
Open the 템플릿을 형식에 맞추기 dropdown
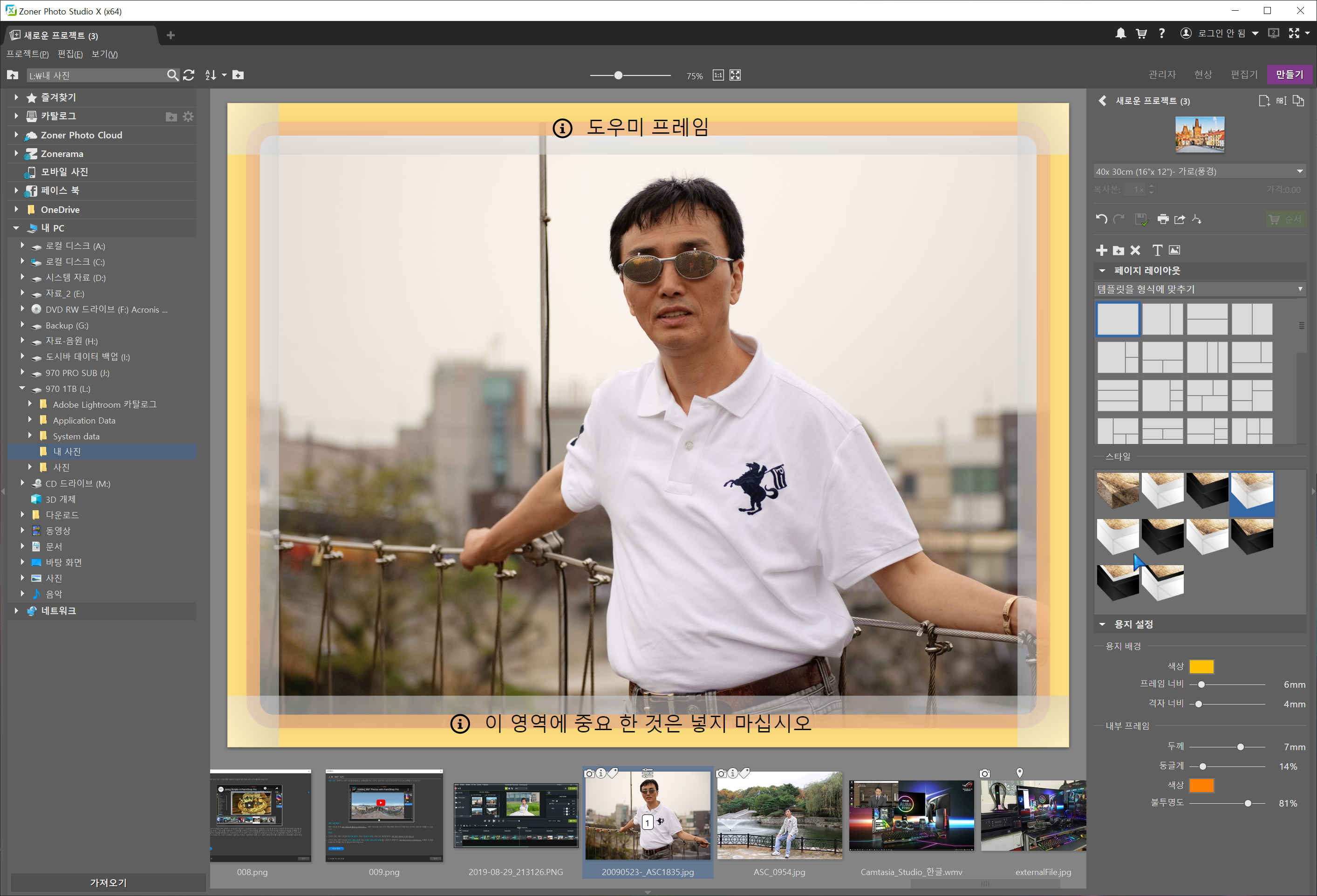click(x=1199, y=289)
